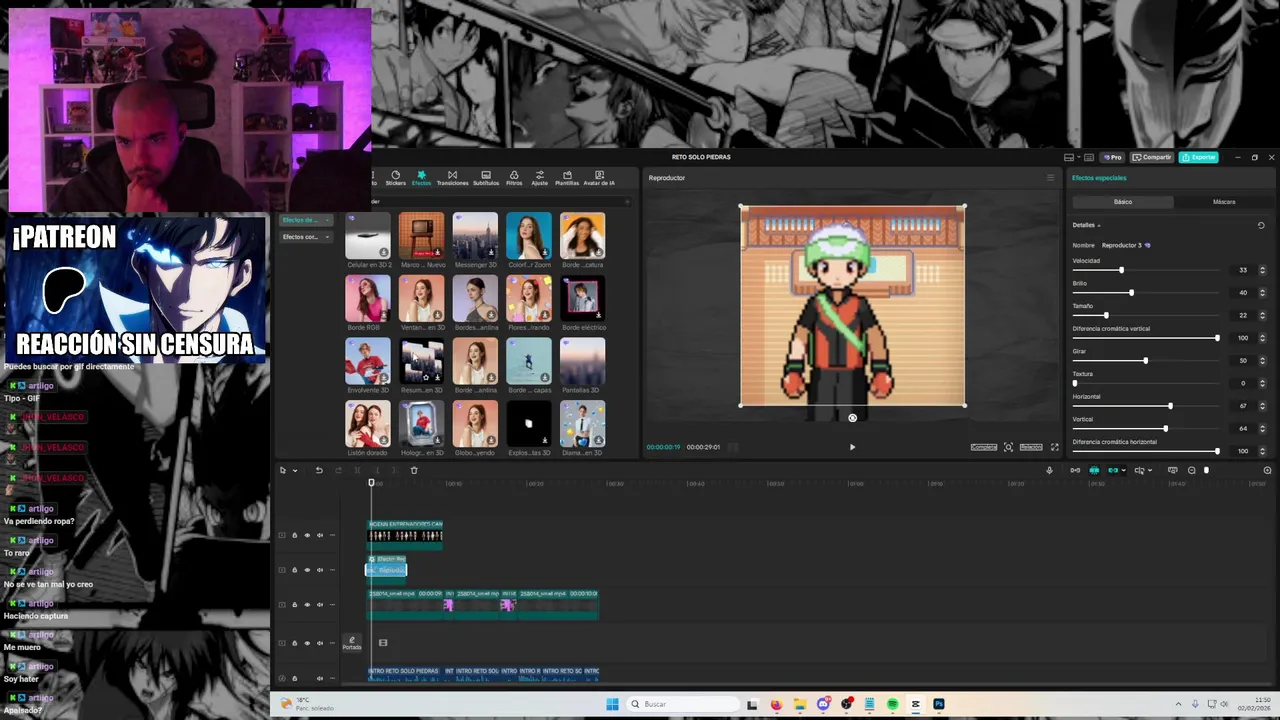Click the fullscreen icon in the player
The image size is (1280, 720).
pyautogui.click(x=1054, y=447)
